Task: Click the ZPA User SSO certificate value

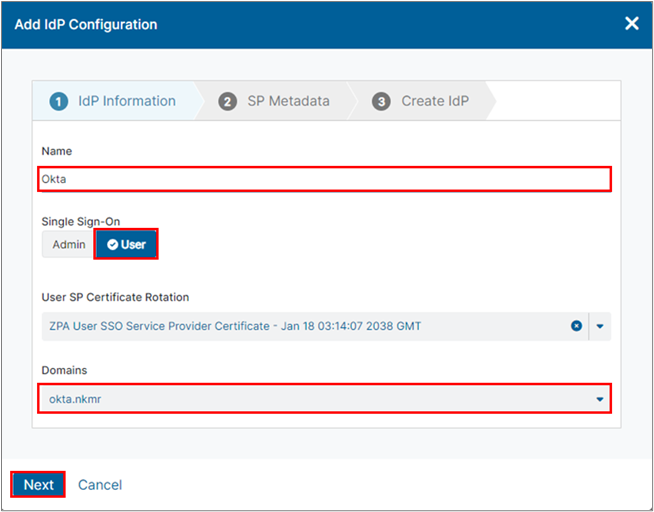Action: pyautogui.click(x=235, y=326)
